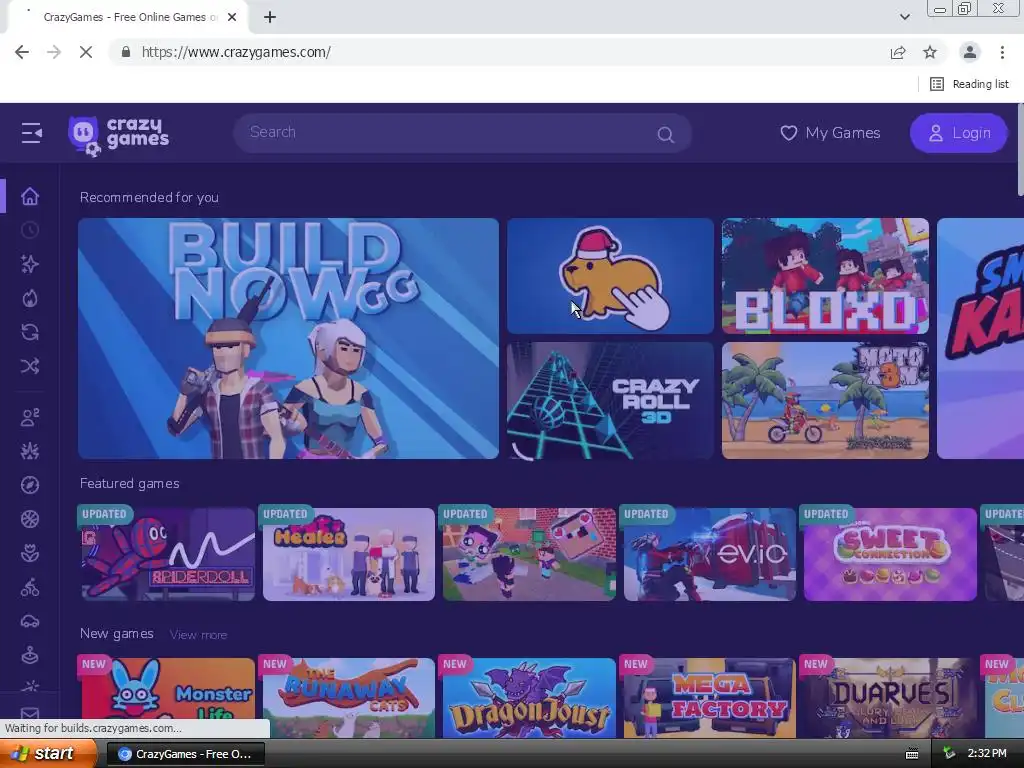The height and width of the screenshot is (768, 1024).
Task: Open the Build Now GG game thumbnail
Action: coord(288,338)
